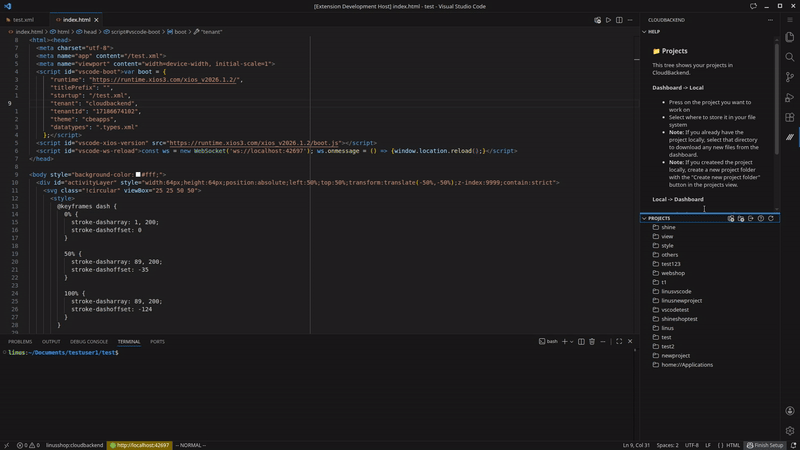Click the Spaces: 2 indentation item
This screenshot has height=450, width=800.
pyautogui.click(x=667, y=445)
